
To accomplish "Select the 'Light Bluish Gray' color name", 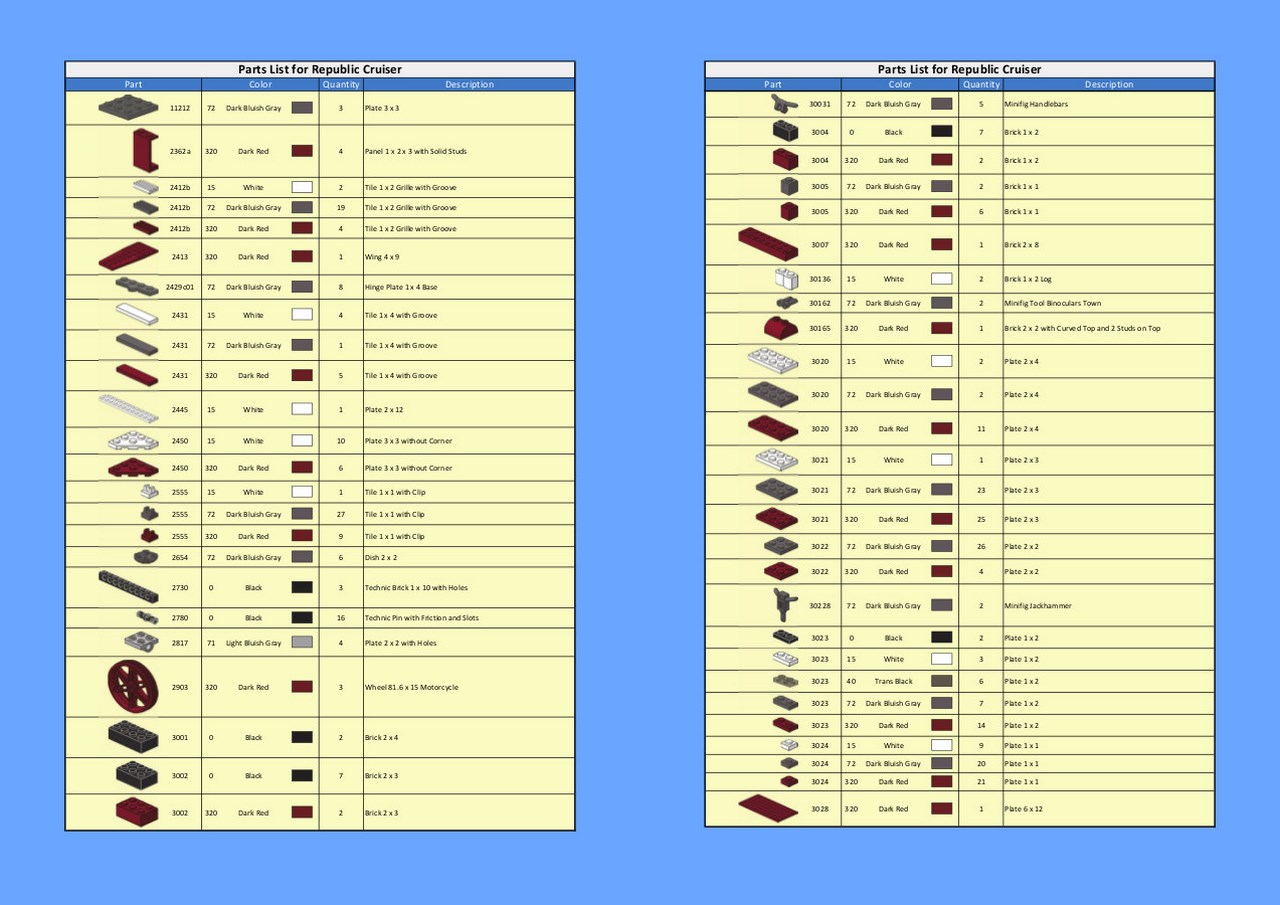I will [x=254, y=643].
